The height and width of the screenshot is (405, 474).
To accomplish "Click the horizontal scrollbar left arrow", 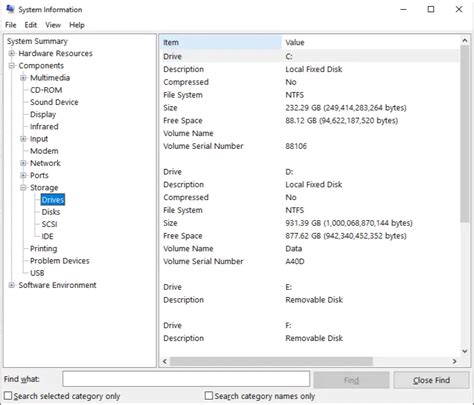I will point(165,361).
